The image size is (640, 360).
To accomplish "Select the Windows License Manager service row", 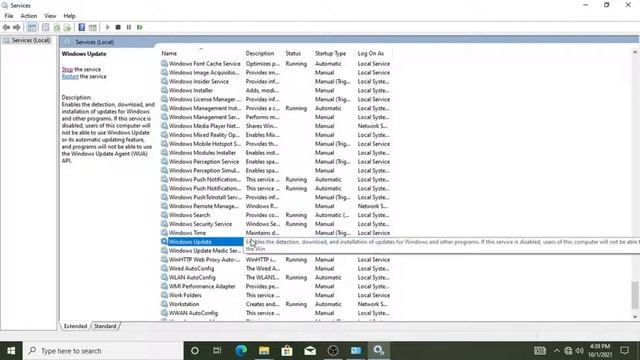I will (x=276, y=99).
